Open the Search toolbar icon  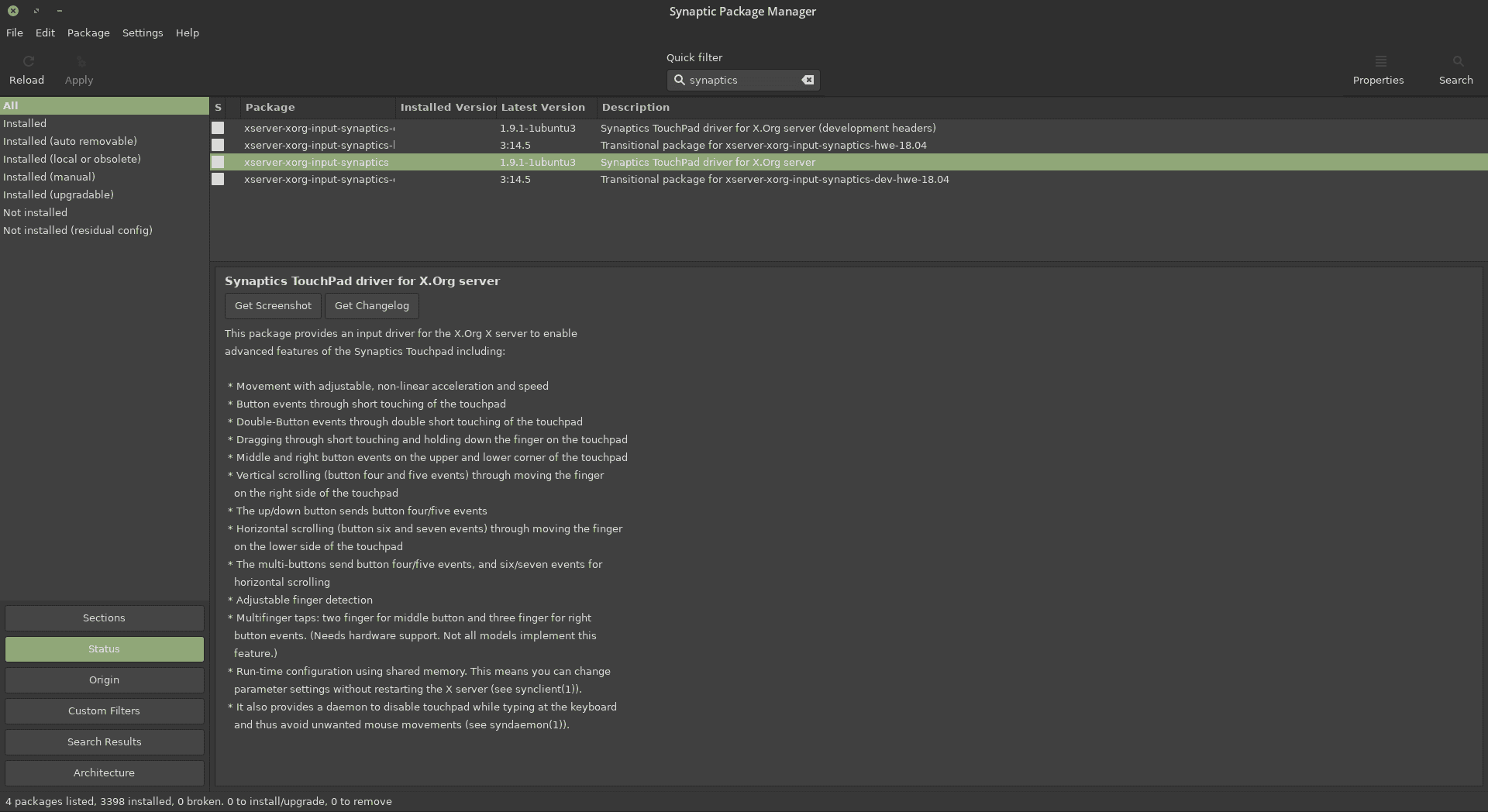(x=1458, y=61)
